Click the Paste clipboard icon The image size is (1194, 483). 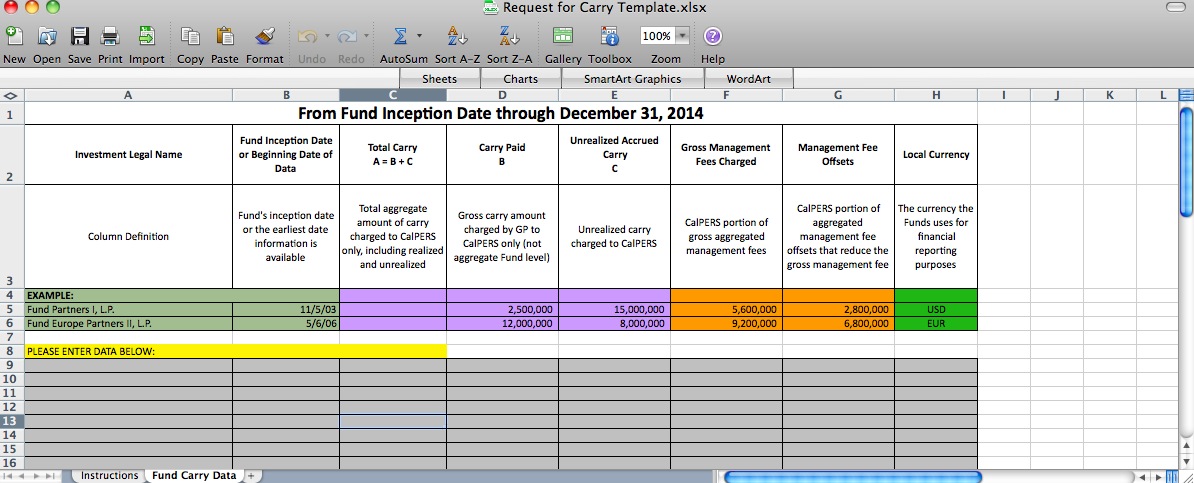225,36
